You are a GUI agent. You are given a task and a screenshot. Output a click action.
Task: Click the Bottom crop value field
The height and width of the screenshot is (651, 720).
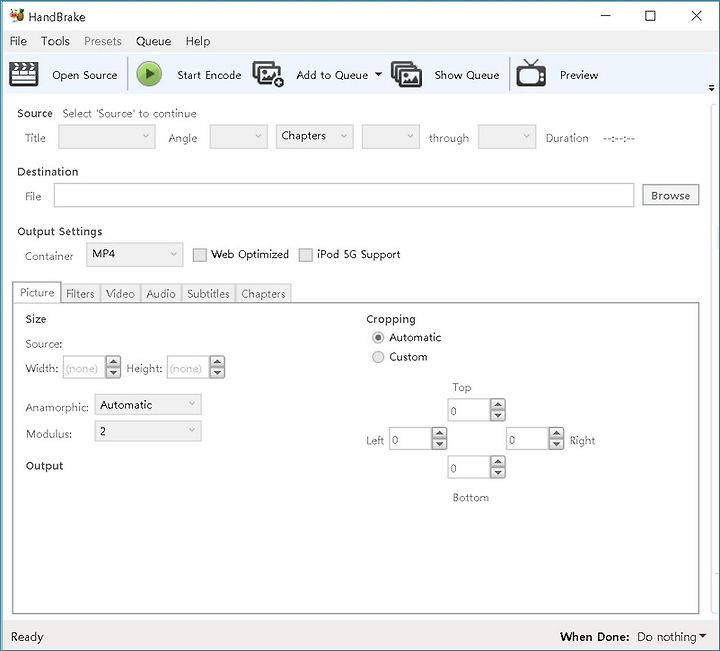[x=469, y=467]
